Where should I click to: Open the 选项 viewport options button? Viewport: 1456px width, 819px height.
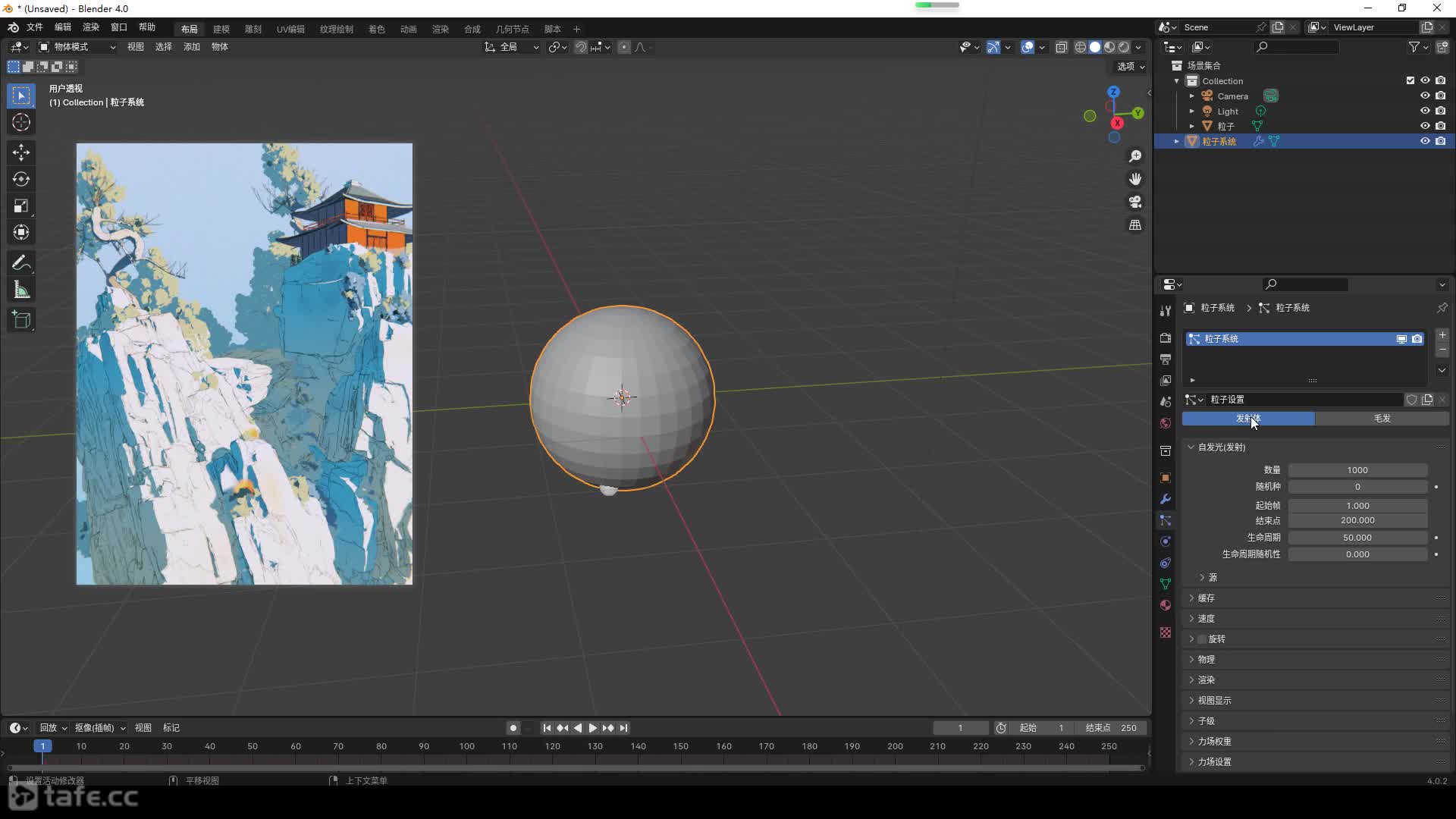pos(1131,67)
